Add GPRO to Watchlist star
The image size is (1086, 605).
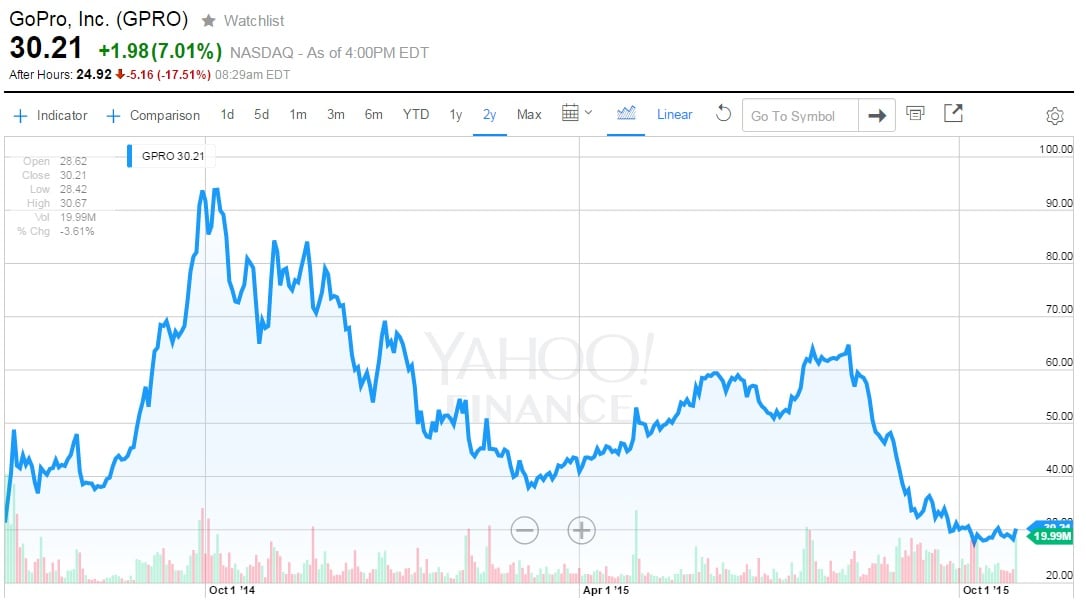tap(209, 20)
